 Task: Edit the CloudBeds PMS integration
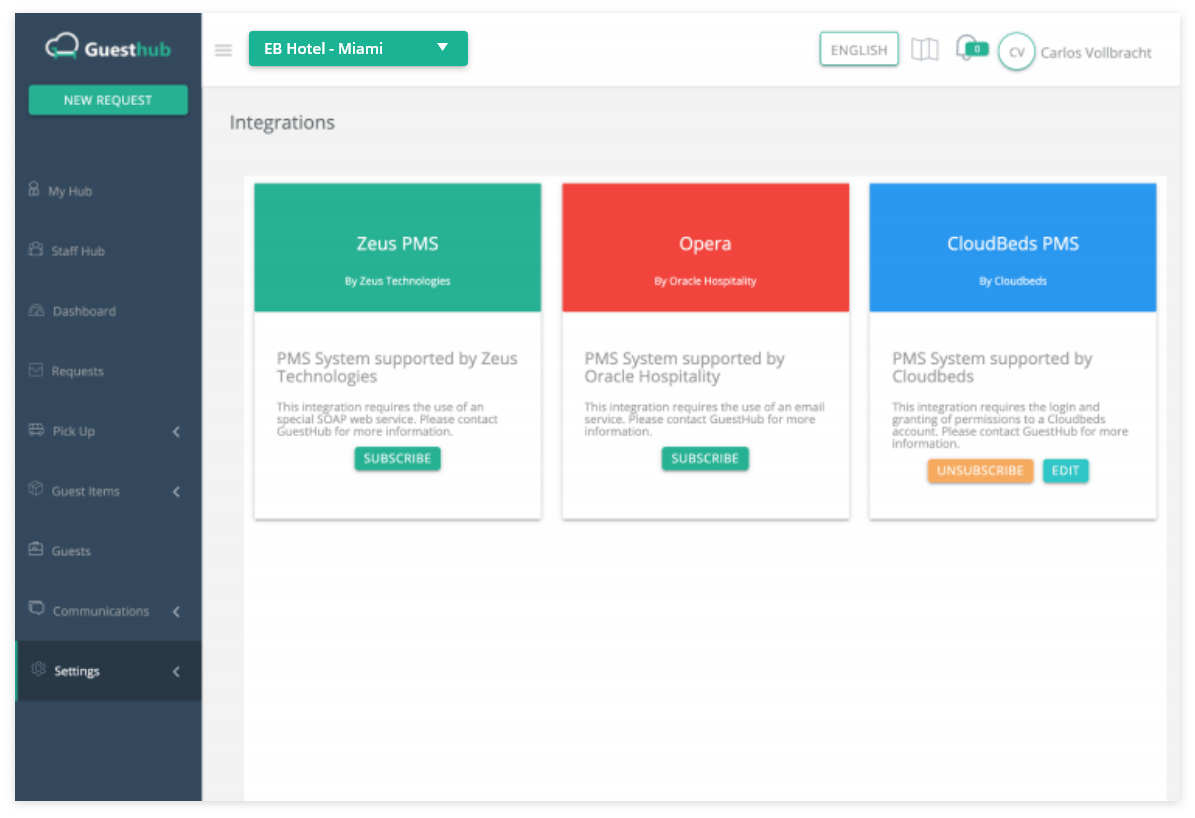1065,470
